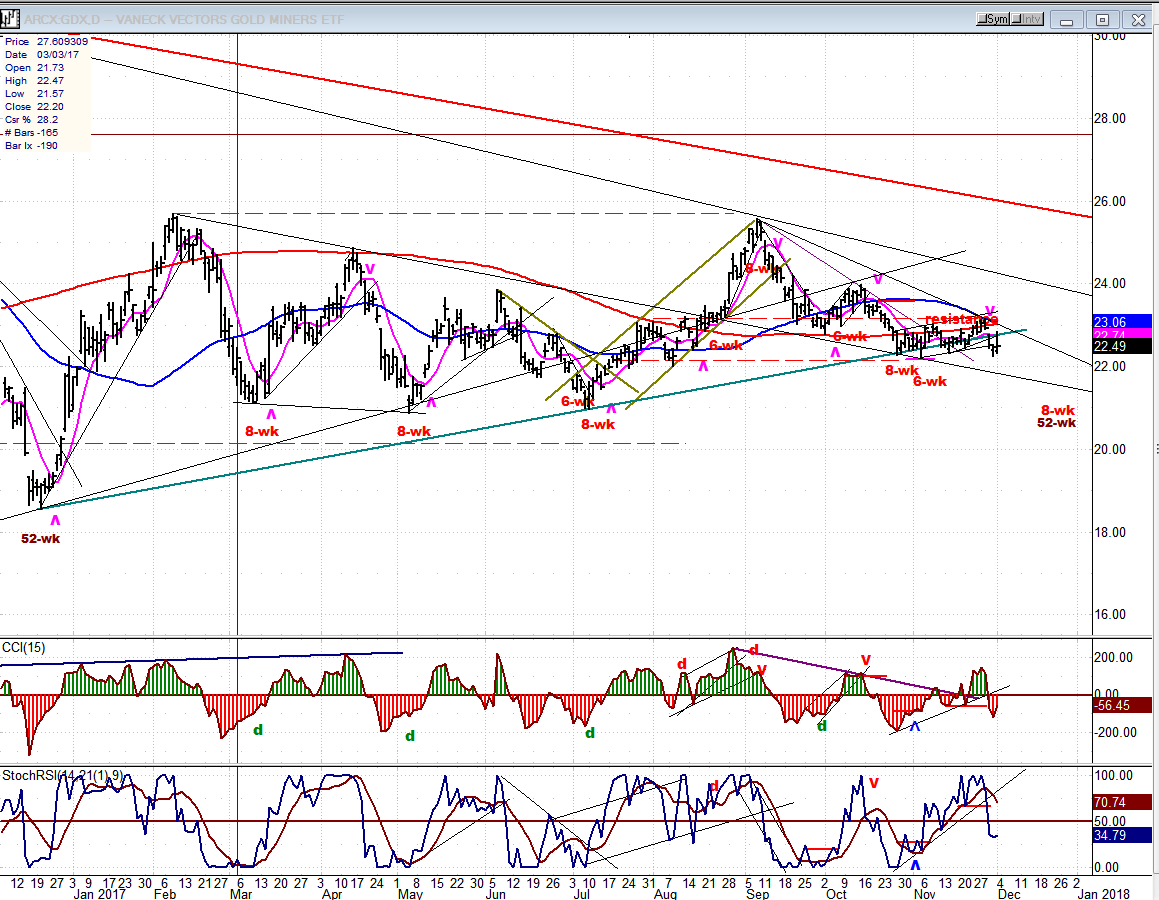Click the chart window icon in title bar
Screen dimensions: 1159x900
pos(12,18)
